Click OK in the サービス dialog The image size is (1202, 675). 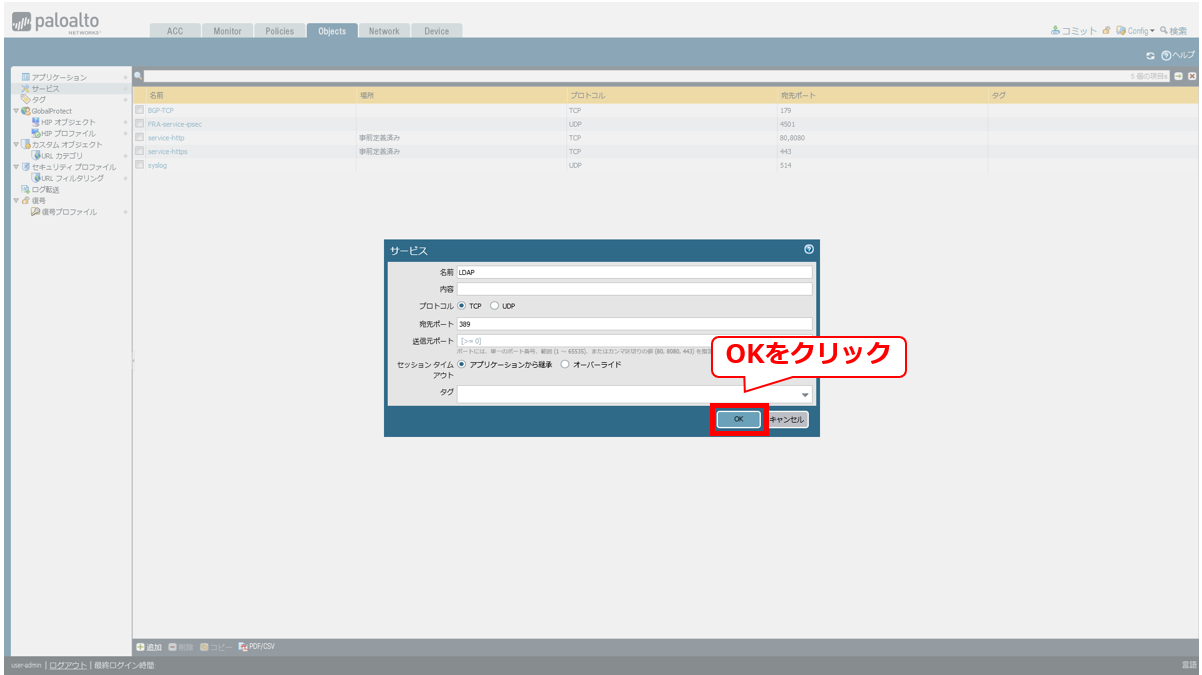[739, 419]
